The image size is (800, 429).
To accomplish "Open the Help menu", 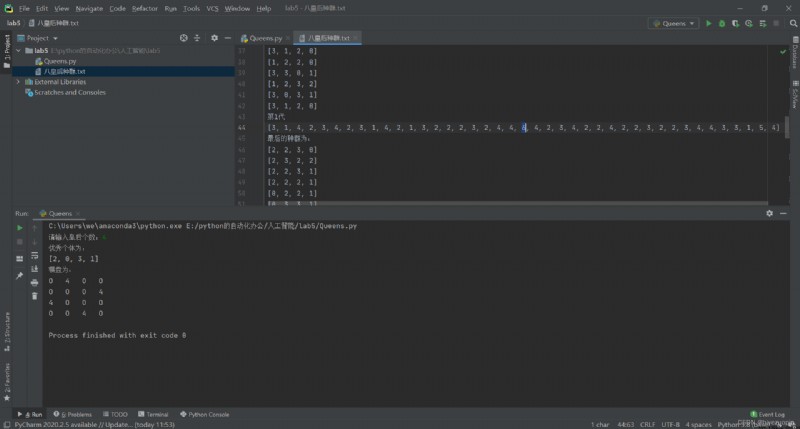I will point(264,9).
